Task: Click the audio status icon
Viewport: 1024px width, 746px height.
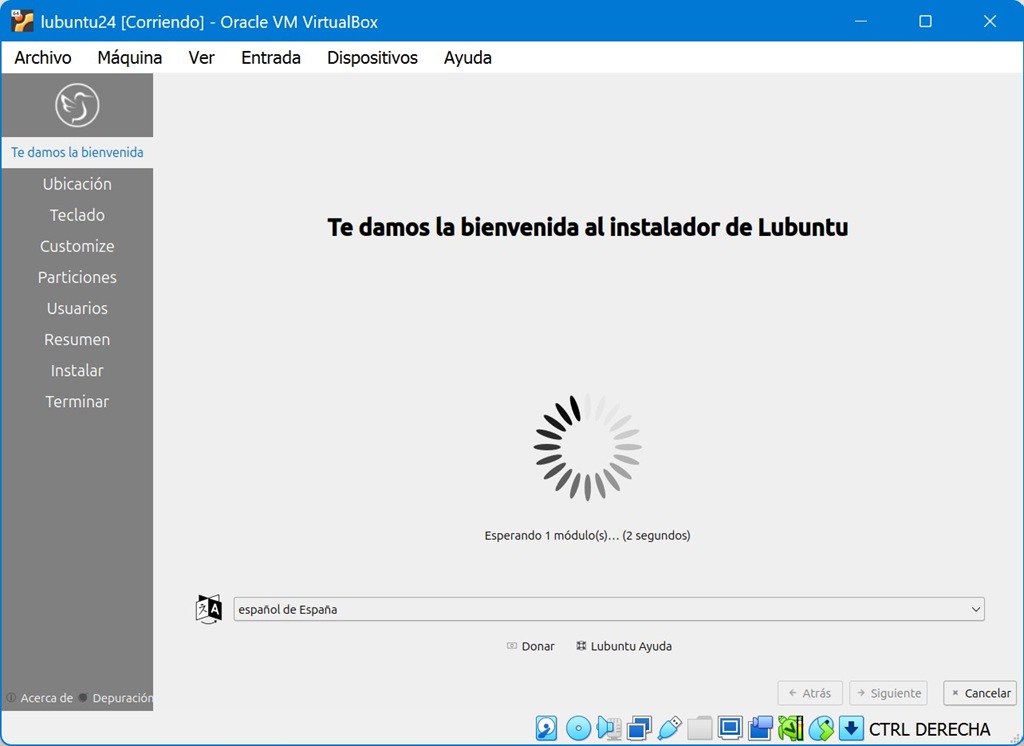Action: coord(609,728)
